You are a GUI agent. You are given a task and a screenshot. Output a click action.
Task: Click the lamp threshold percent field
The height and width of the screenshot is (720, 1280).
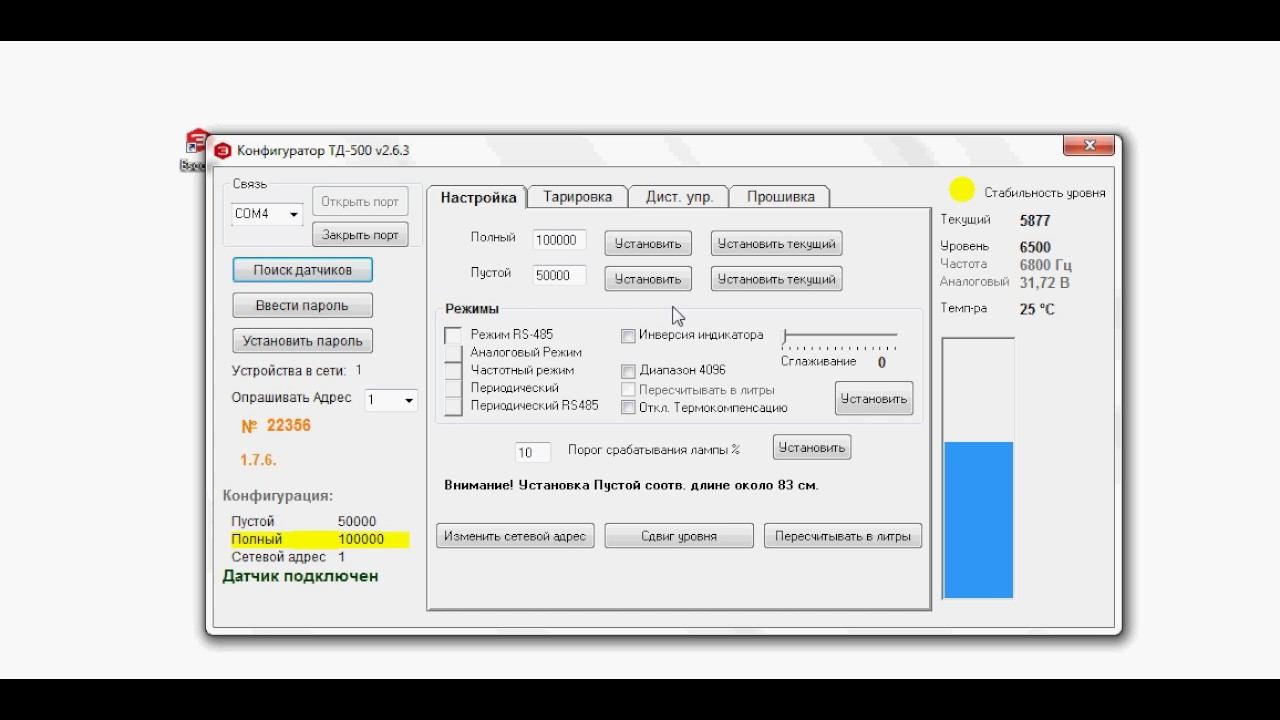click(533, 452)
